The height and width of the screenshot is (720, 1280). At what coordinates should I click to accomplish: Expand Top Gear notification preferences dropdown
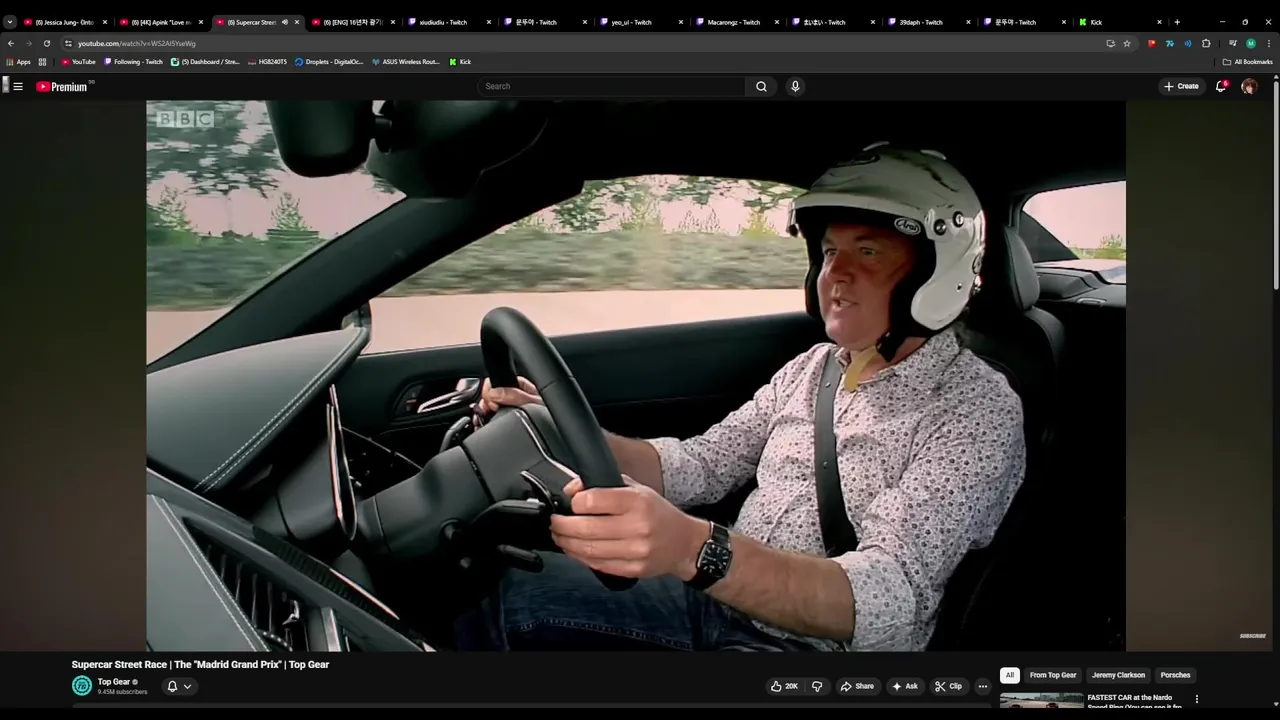pos(179,686)
